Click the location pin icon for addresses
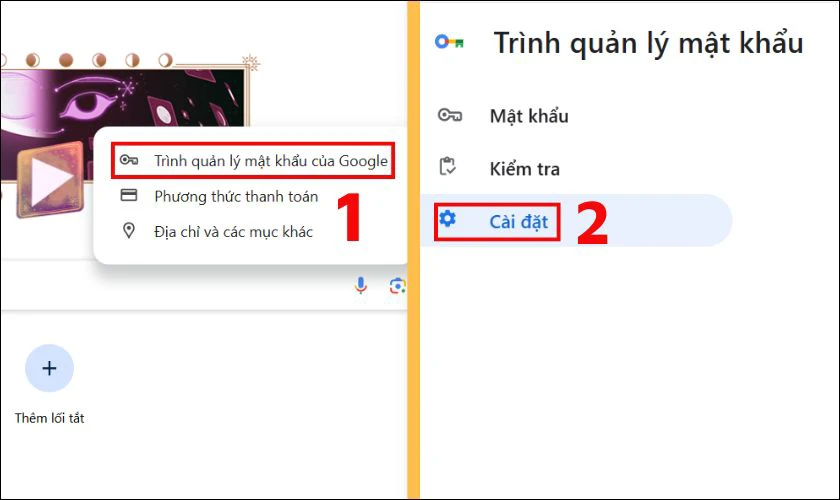The width and height of the screenshot is (840, 500). (128, 231)
